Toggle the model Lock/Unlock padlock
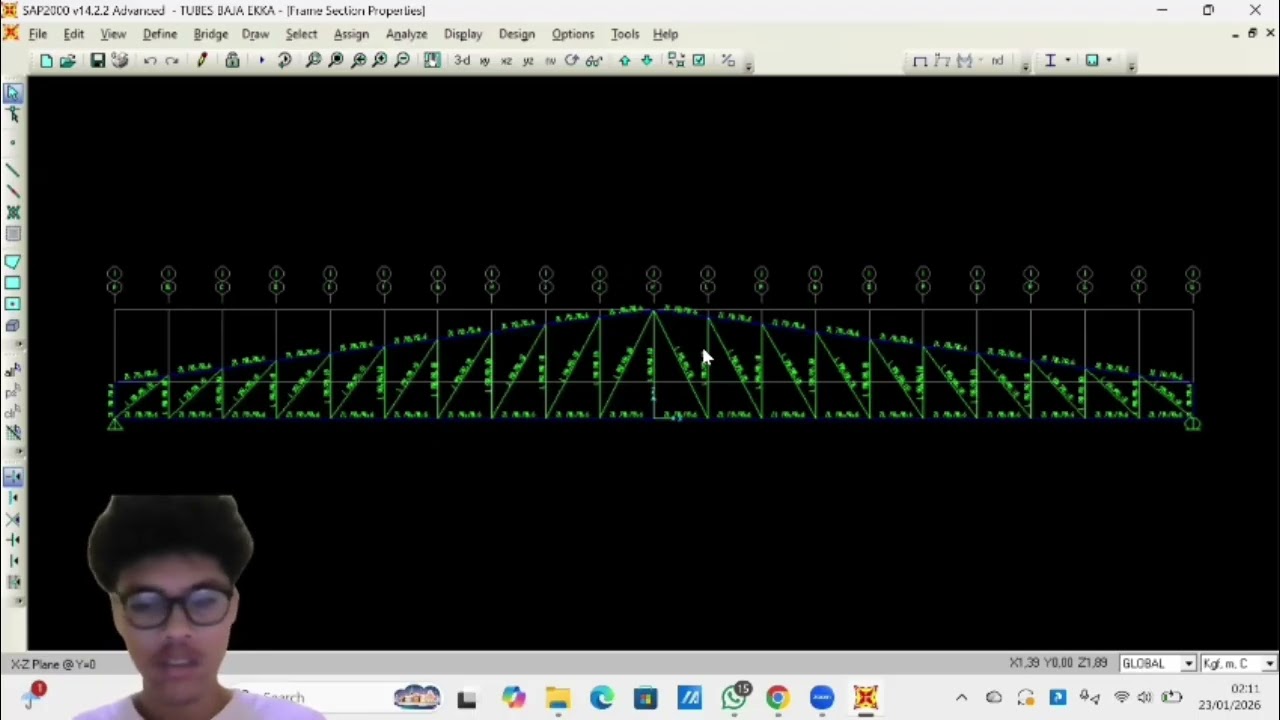1280x720 pixels. click(x=232, y=61)
